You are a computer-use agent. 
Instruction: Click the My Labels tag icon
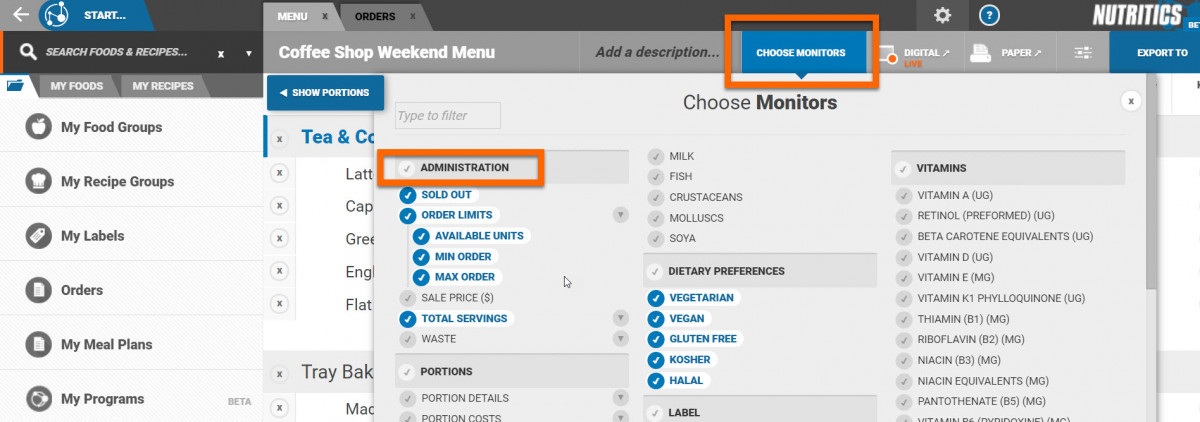(39, 236)
